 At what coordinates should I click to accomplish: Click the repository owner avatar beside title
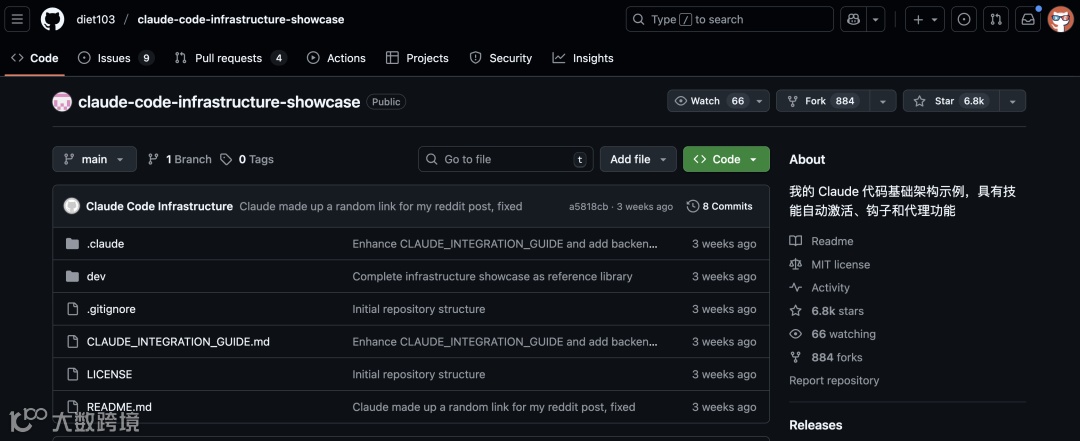coord(62,102)
